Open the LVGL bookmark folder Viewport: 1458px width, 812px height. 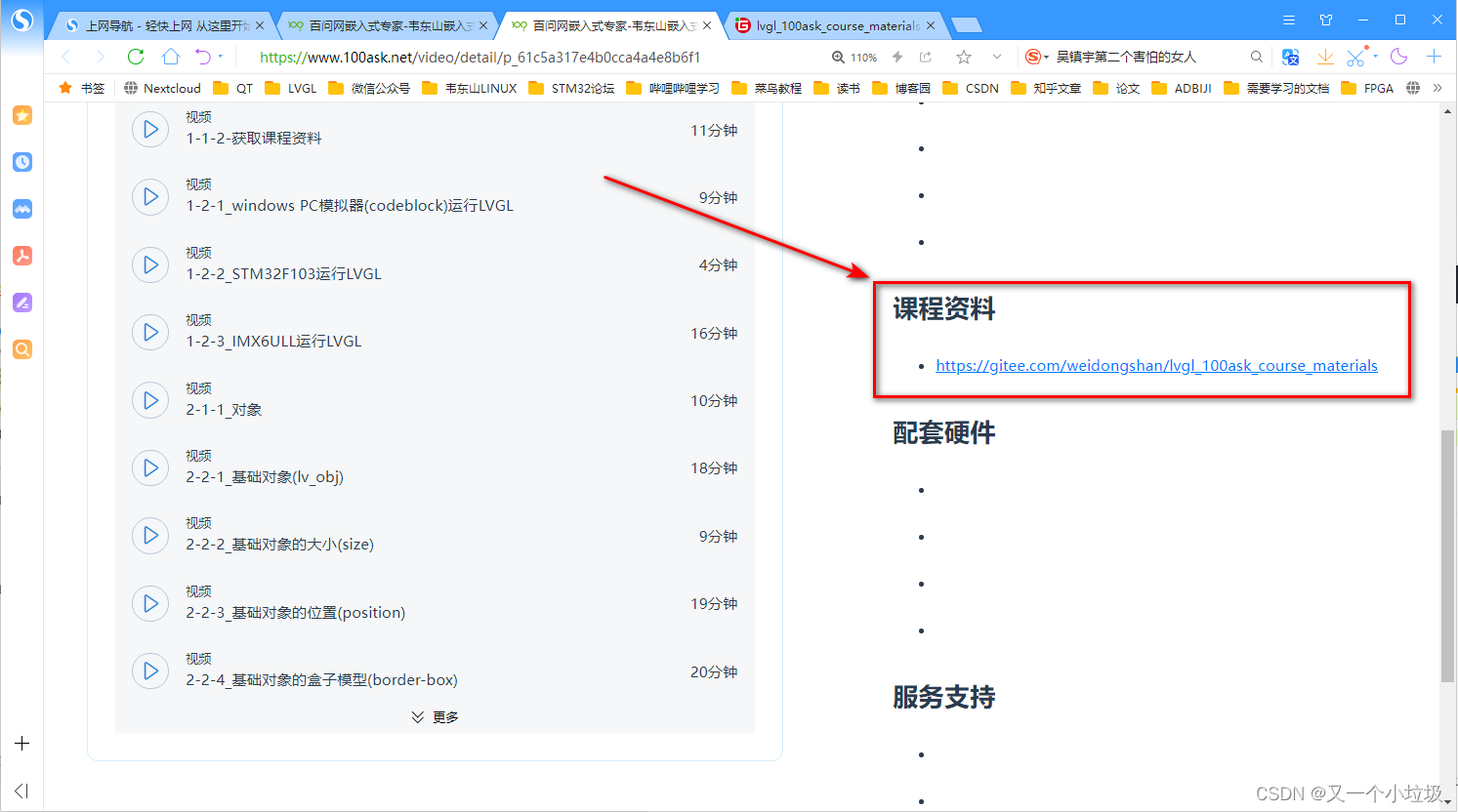coord(291,88)
